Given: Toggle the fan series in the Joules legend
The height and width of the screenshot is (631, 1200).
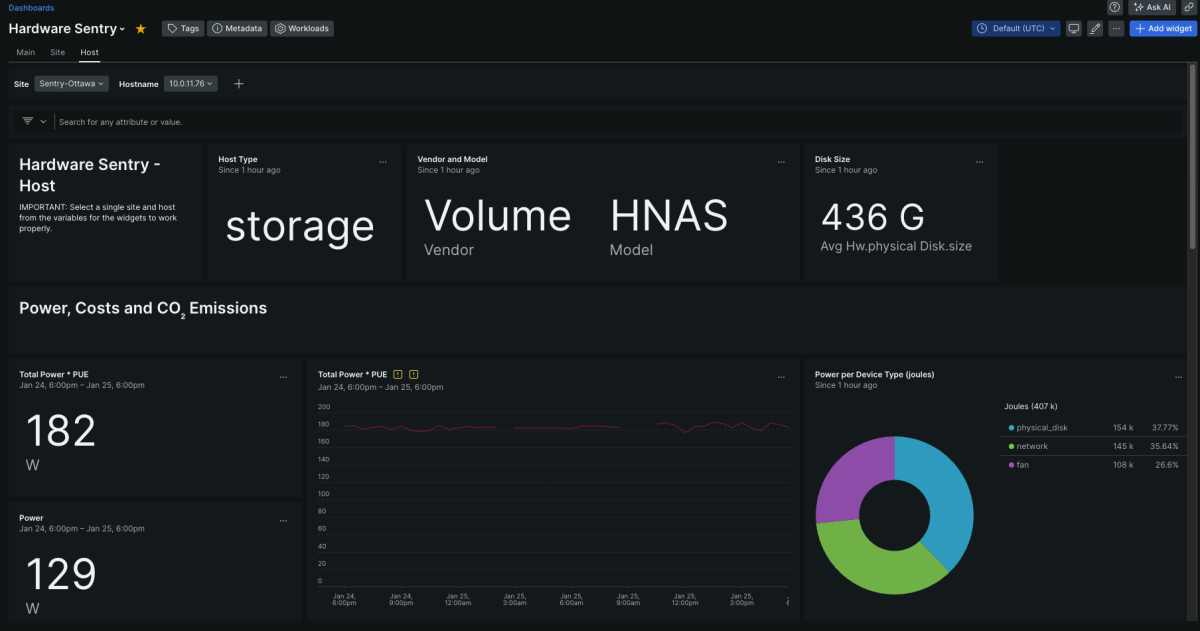Looking at the screenshot, I should (1024, 464).
